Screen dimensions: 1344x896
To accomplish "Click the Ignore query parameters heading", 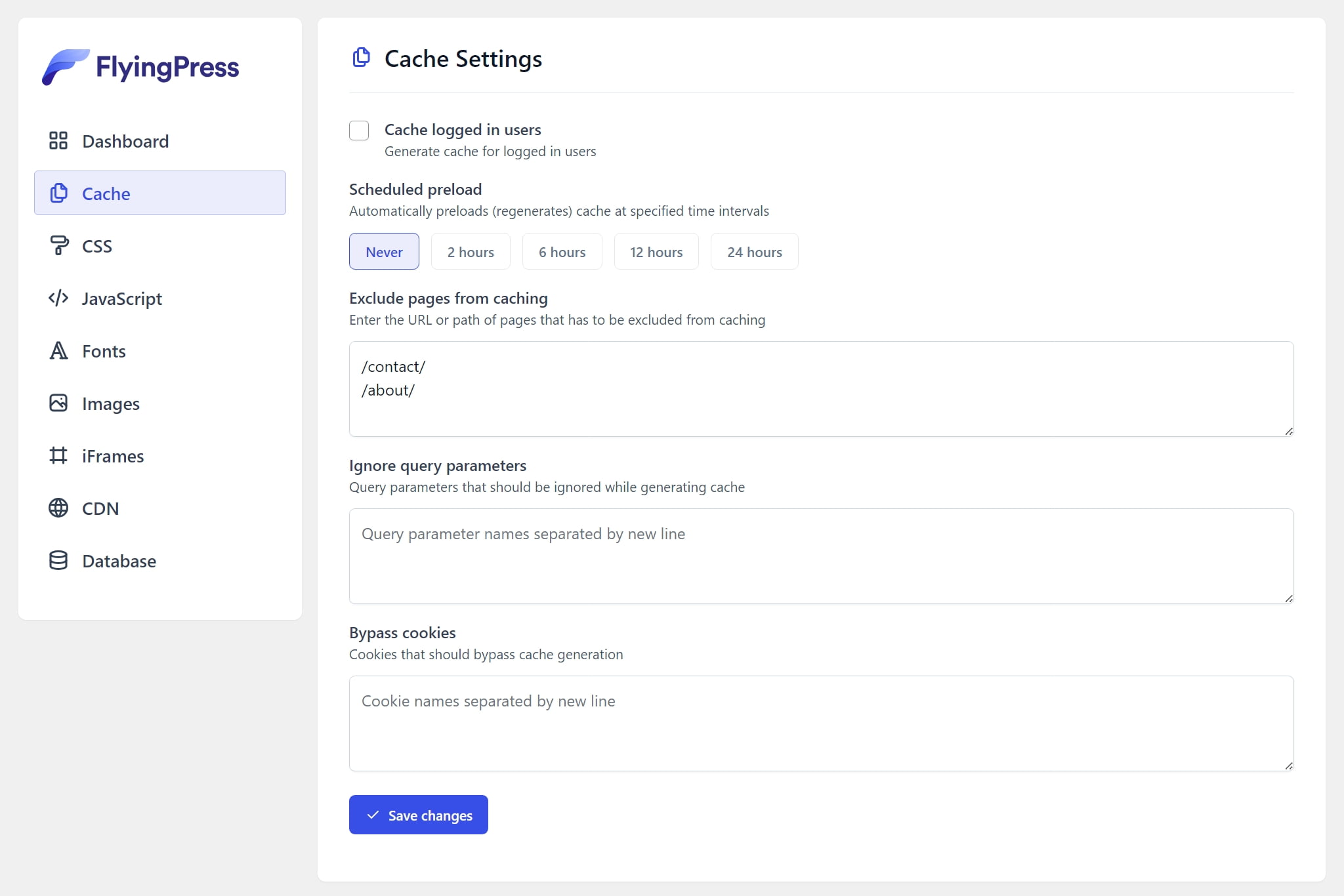I will click(438, 466).
